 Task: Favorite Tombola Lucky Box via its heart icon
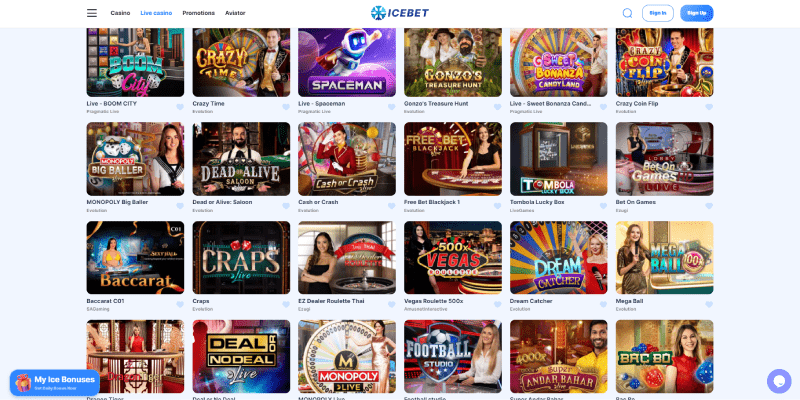603,206
